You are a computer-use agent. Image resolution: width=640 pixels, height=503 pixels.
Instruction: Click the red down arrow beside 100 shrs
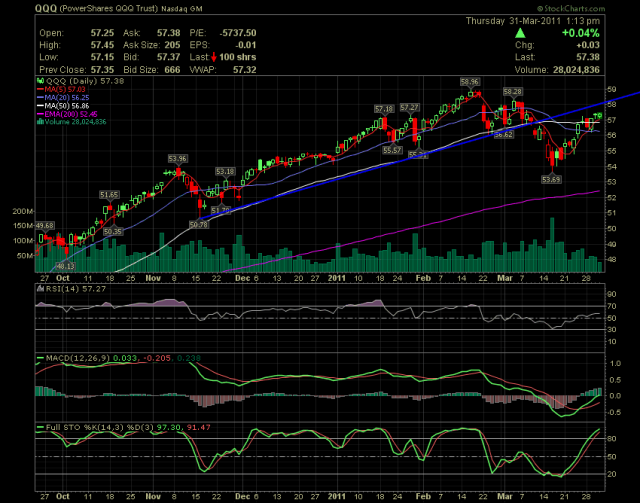pos(213,57)
